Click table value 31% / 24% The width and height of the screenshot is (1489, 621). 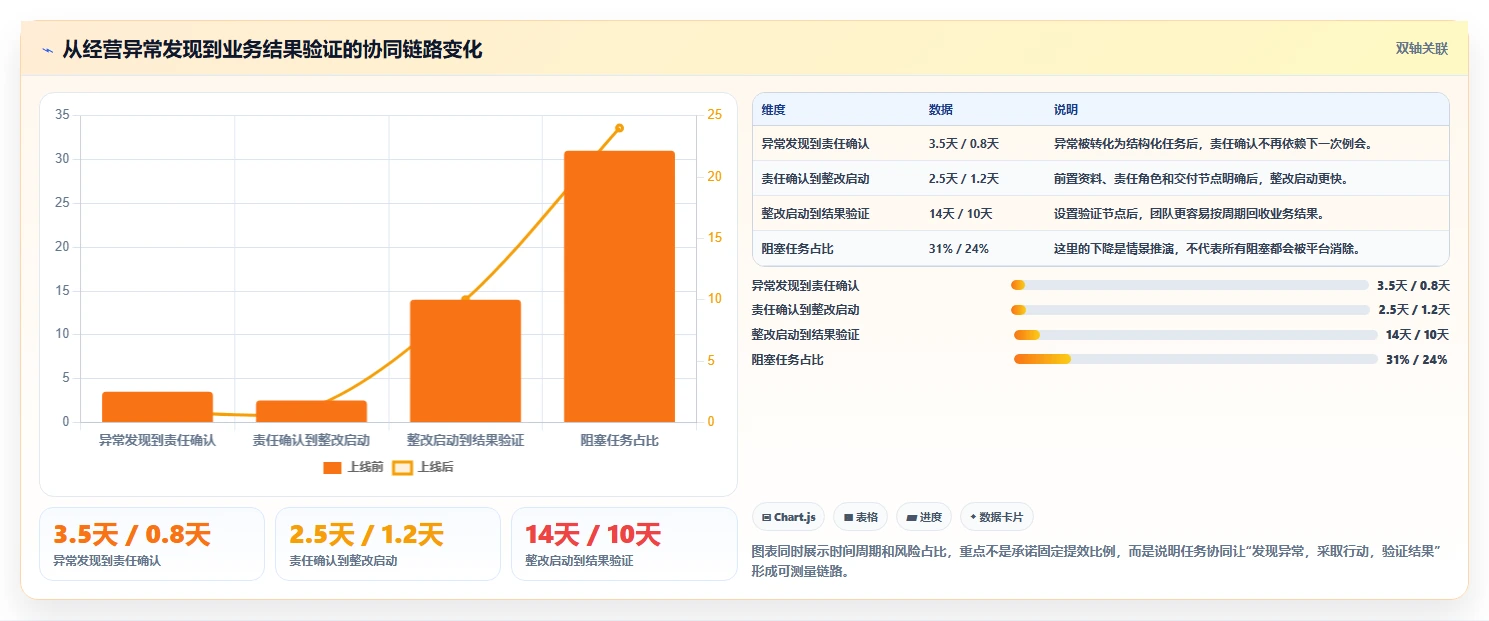pos(958,249)
